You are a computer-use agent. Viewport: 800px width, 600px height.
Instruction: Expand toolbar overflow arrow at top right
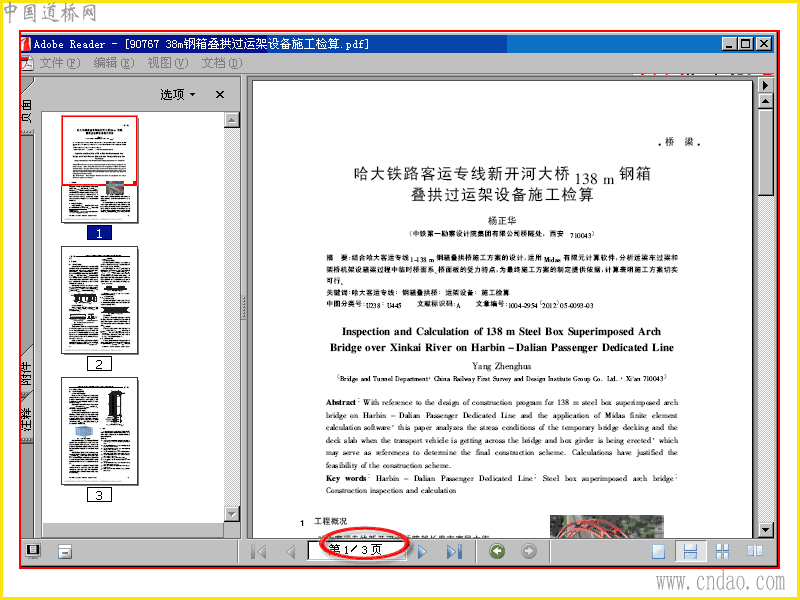765,85
